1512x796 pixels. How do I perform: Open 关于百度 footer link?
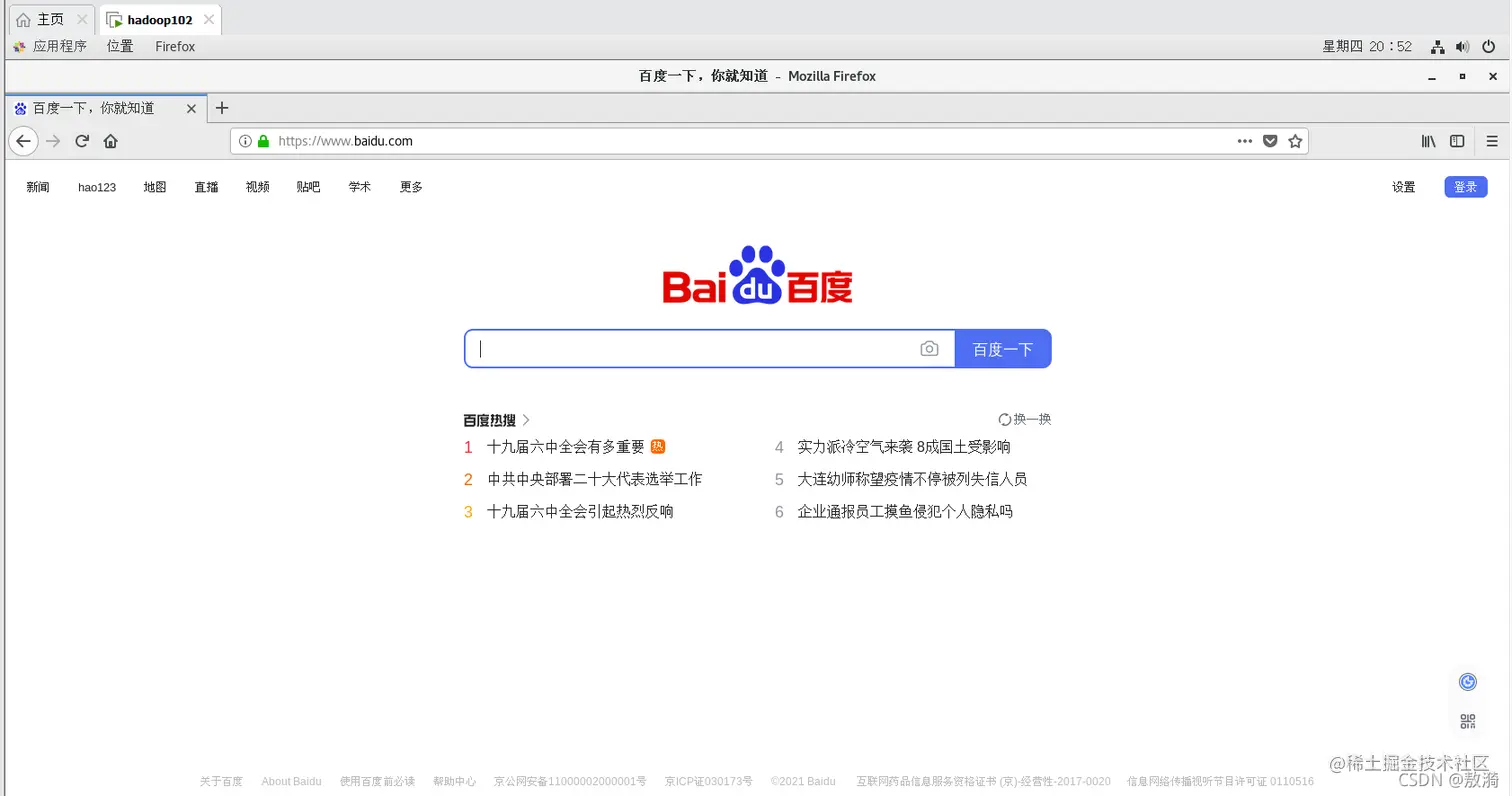pos(221,781)
